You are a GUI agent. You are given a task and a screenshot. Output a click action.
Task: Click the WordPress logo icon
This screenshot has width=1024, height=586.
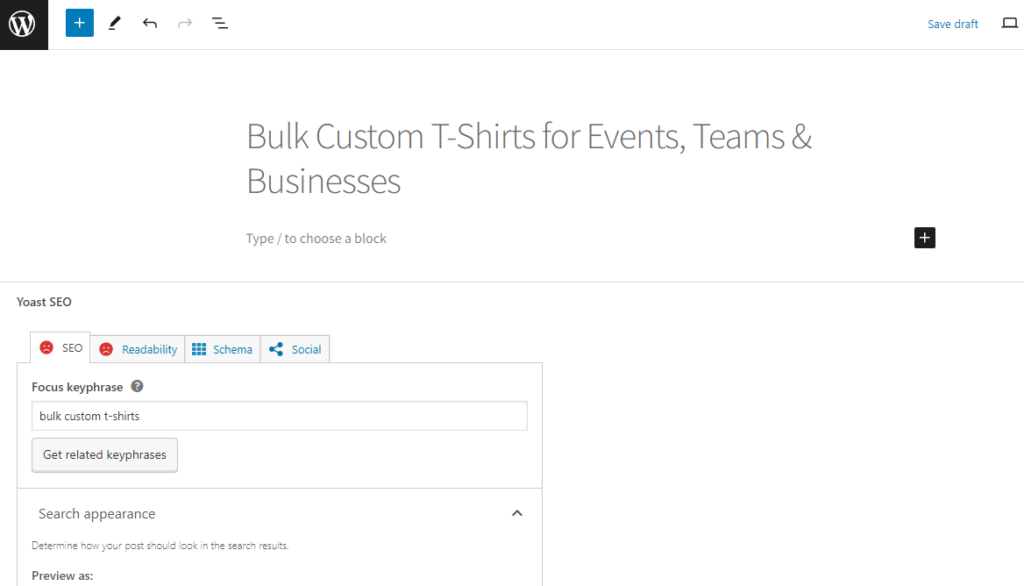(22, 22)
